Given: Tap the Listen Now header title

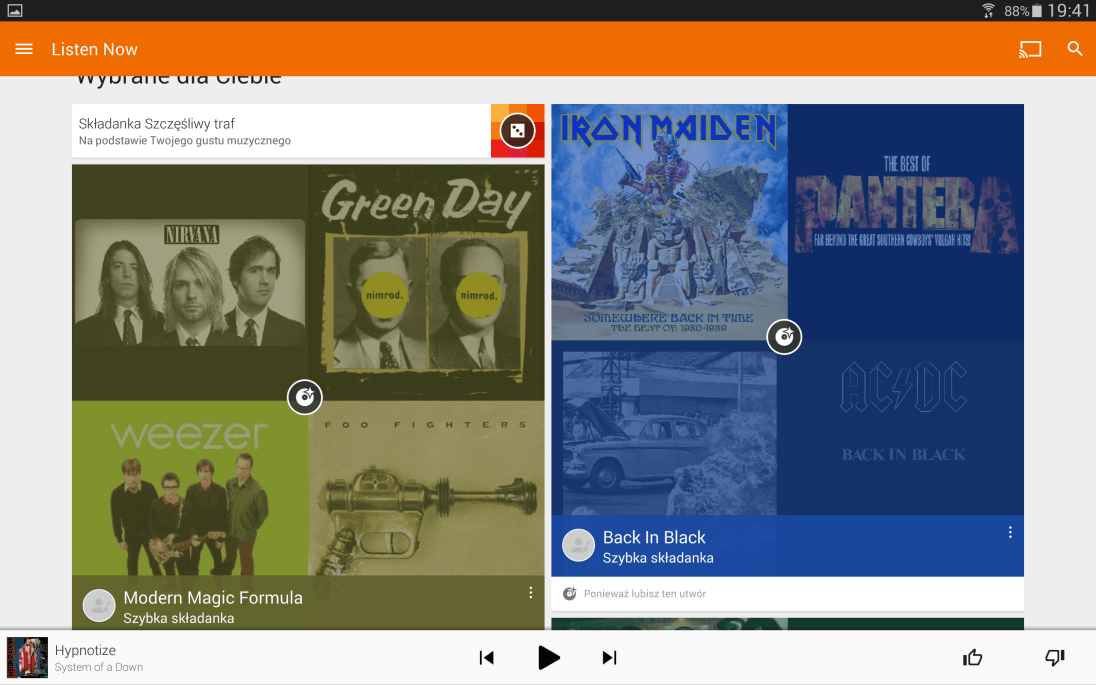Looking at the screenshot, I should [94, 49].
